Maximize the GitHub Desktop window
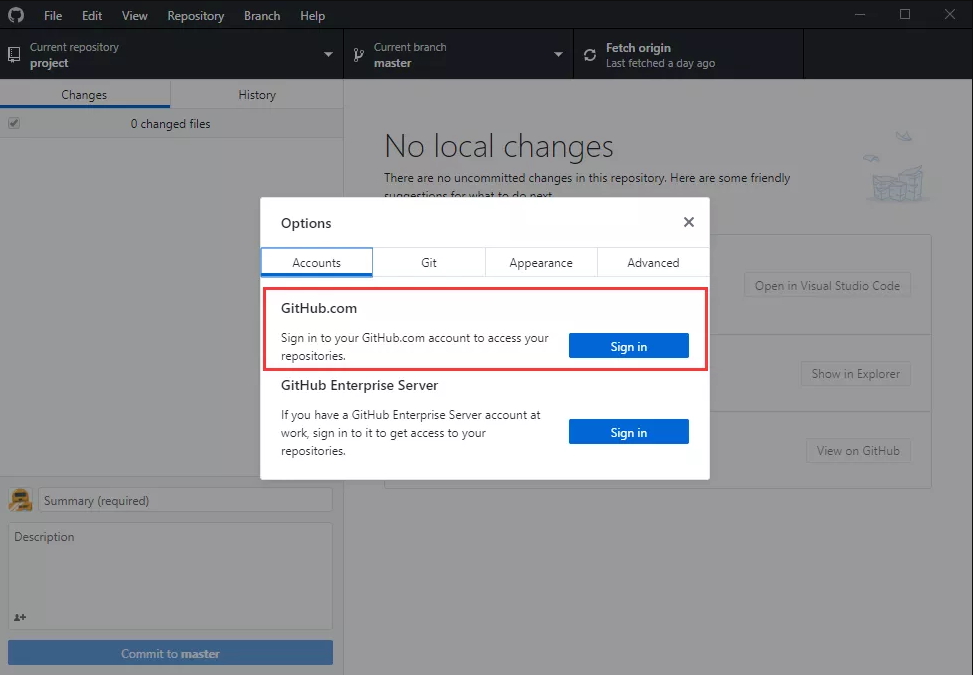973x675 pixels. pyautogui.click(x=905, y=14)
